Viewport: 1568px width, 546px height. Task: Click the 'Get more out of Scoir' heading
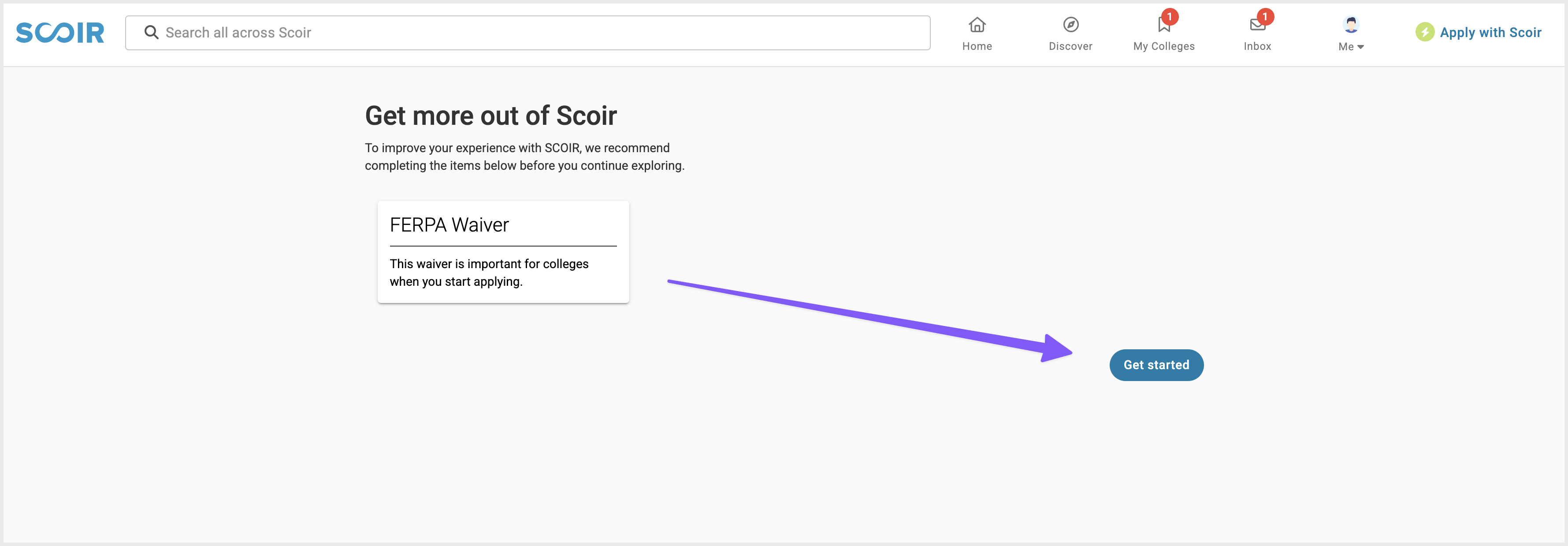pyautogui.click(x=490, y=116)
